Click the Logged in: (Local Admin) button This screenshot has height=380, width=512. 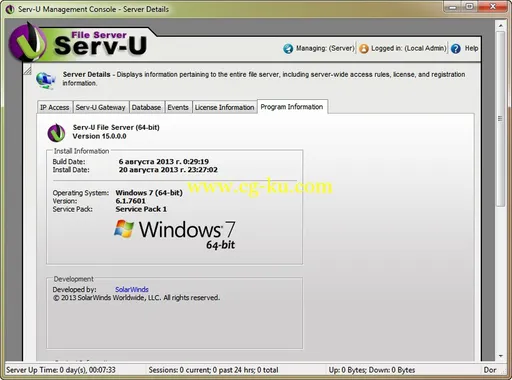[x=402, y=49]
